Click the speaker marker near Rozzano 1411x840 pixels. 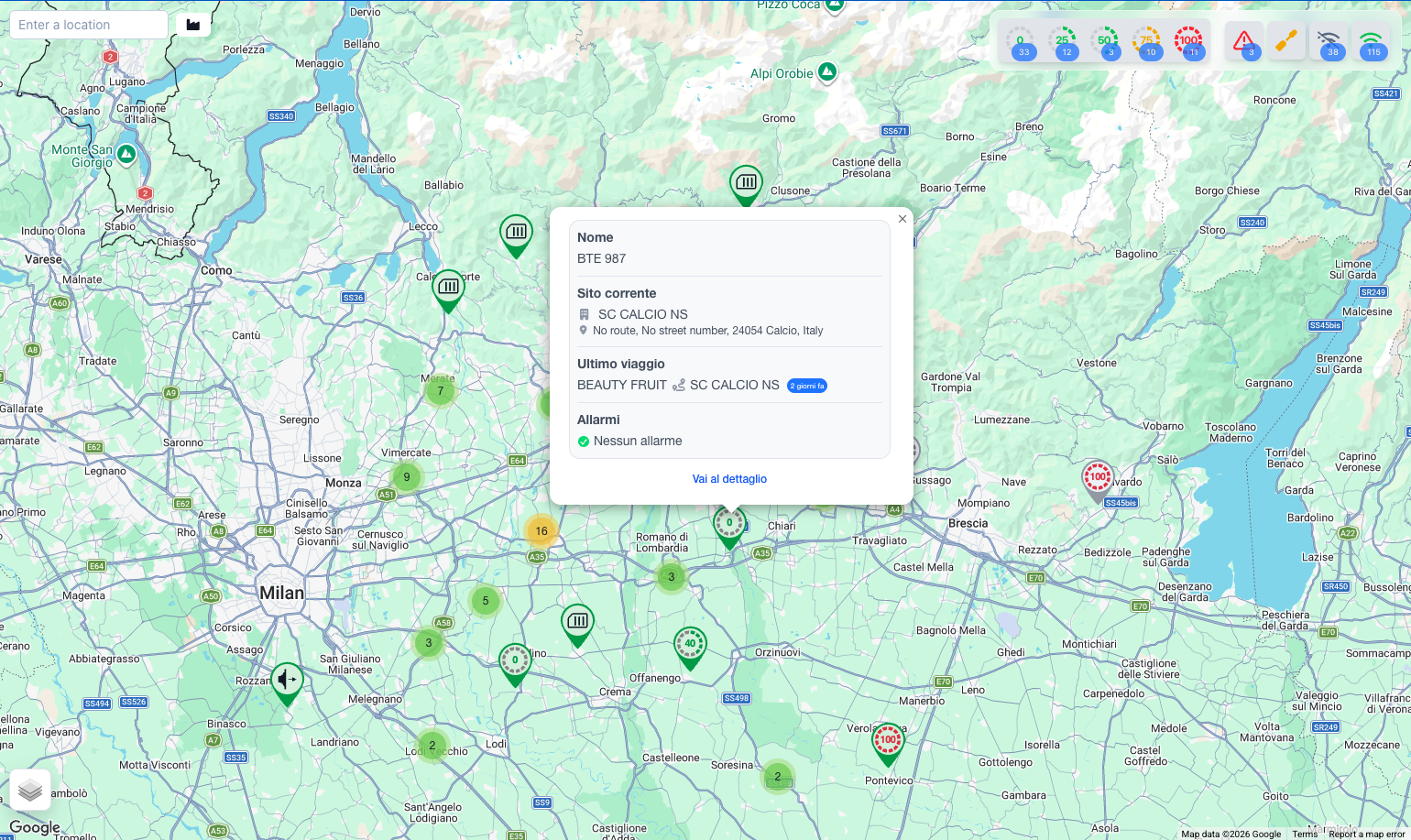287,683
